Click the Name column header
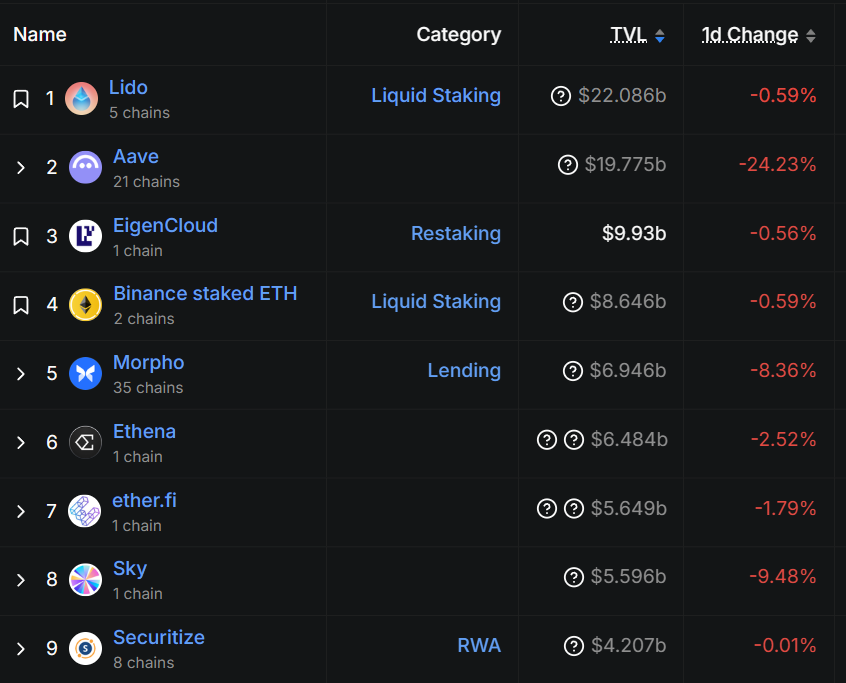This screenshot has width=846, height=683. pyautogui.click(x=40, y=35)
